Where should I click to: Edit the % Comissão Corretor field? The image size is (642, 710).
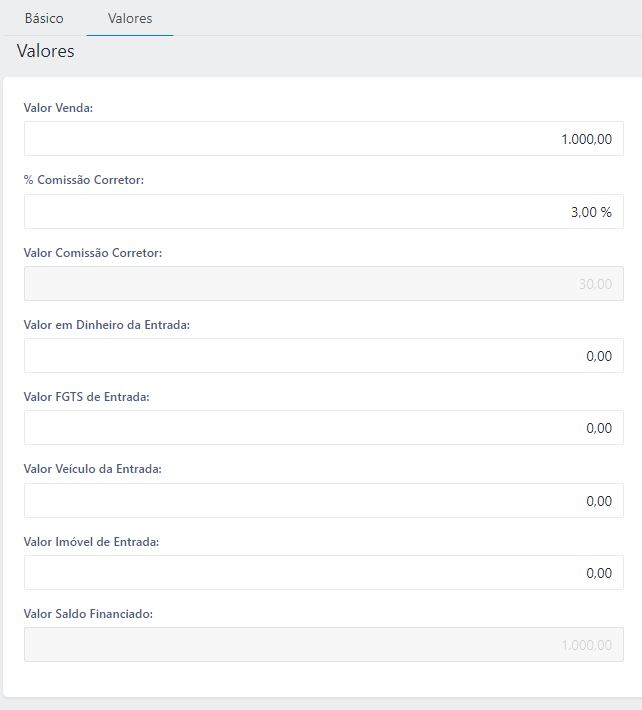click(324, 211)
